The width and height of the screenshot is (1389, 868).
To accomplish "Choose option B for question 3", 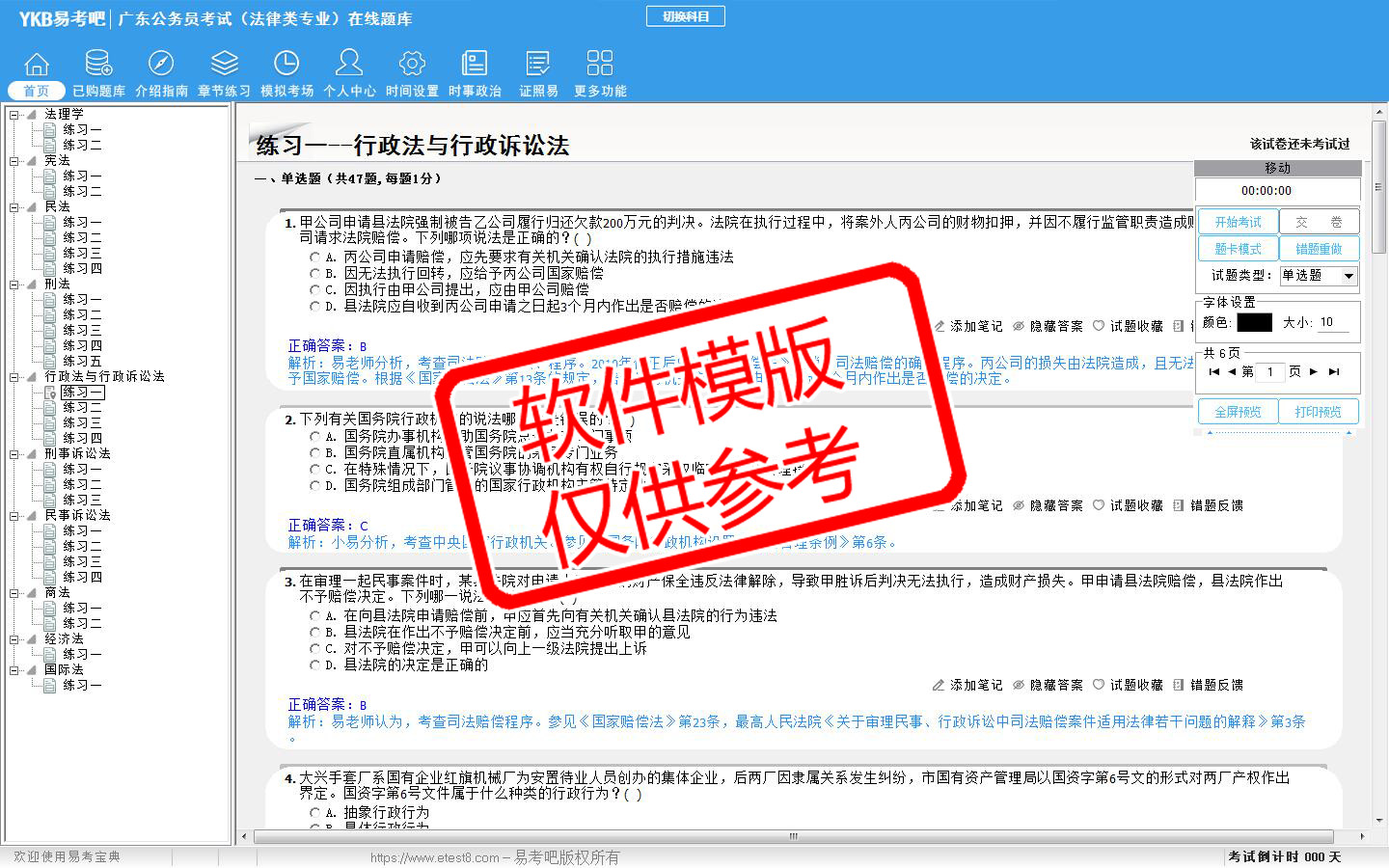I will pos(315,633).
